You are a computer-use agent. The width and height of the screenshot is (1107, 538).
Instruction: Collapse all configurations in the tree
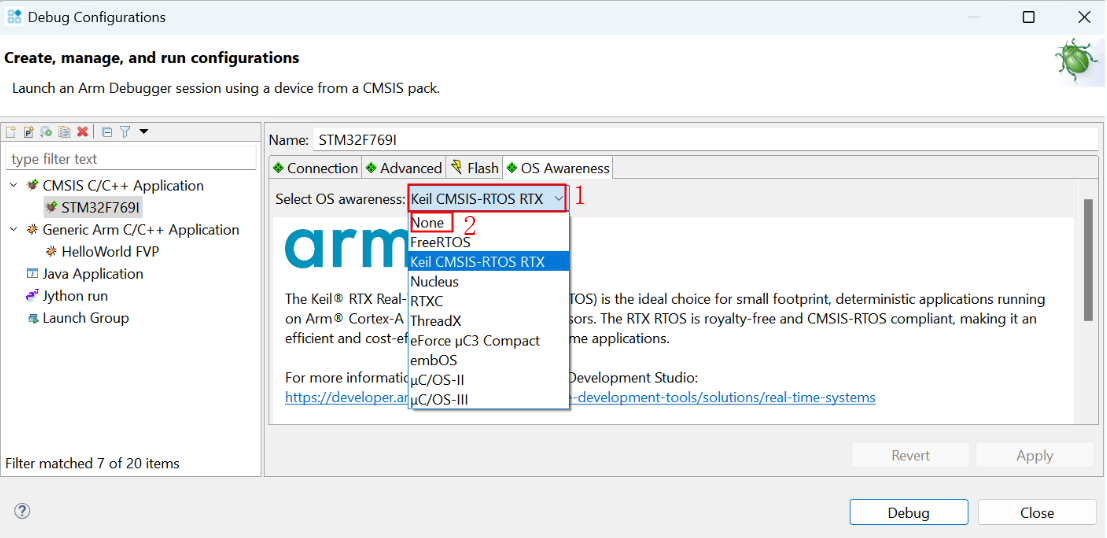click(x=107, y=132)
